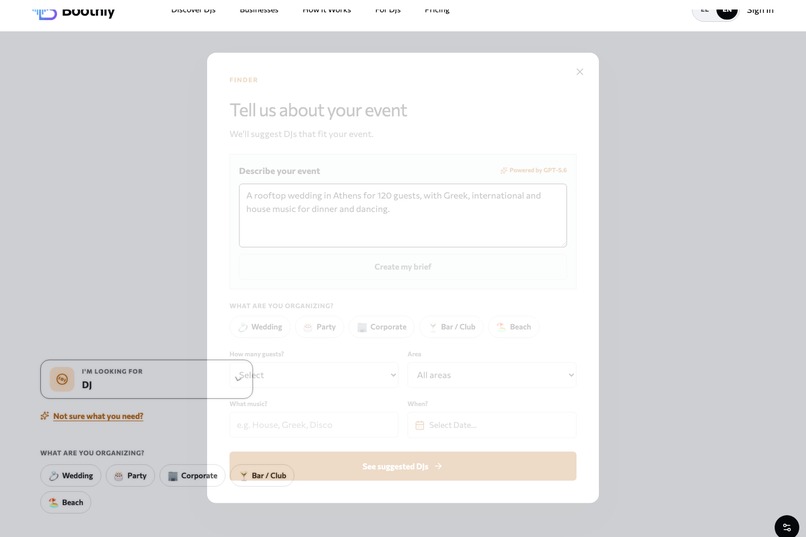
Task: Click the Powered by GPT label
Action: click(x=534, y=170)
